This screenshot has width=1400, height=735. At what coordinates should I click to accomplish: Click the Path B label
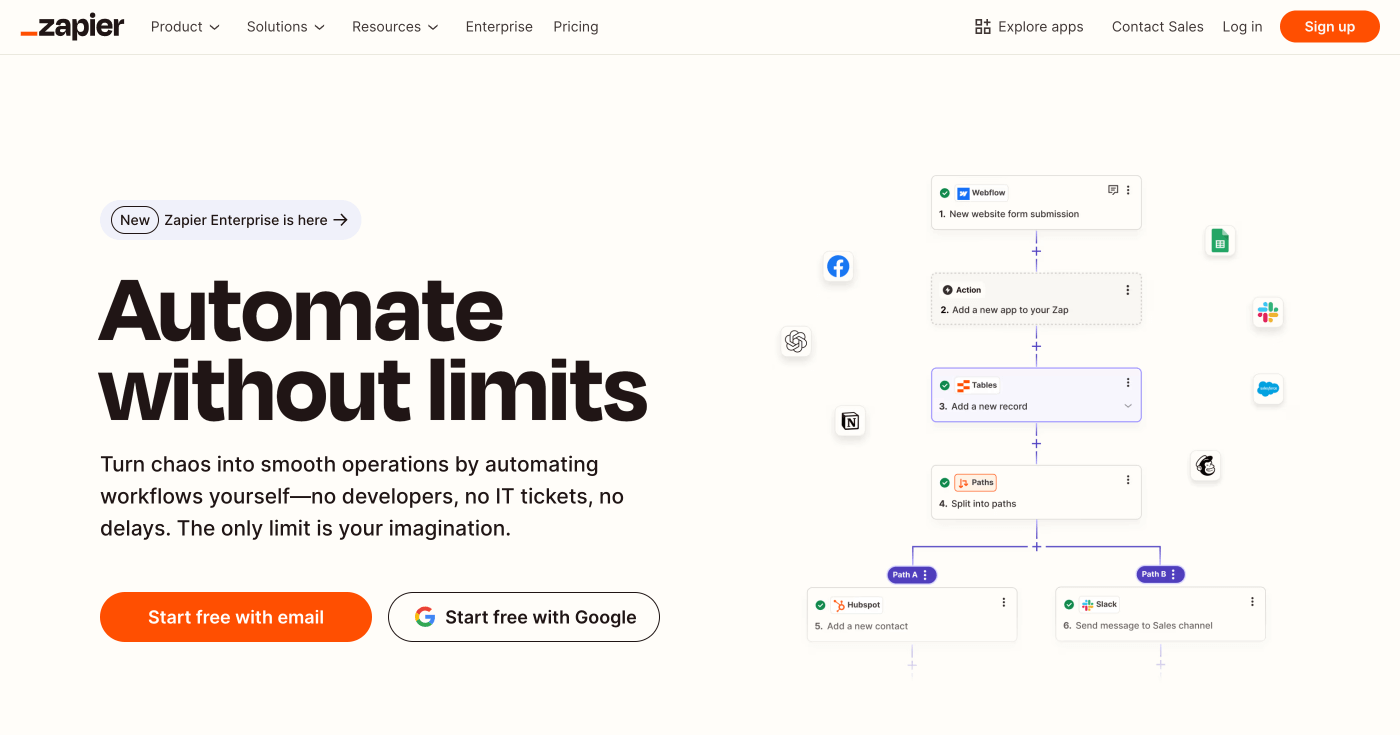tap(1152, 574)
